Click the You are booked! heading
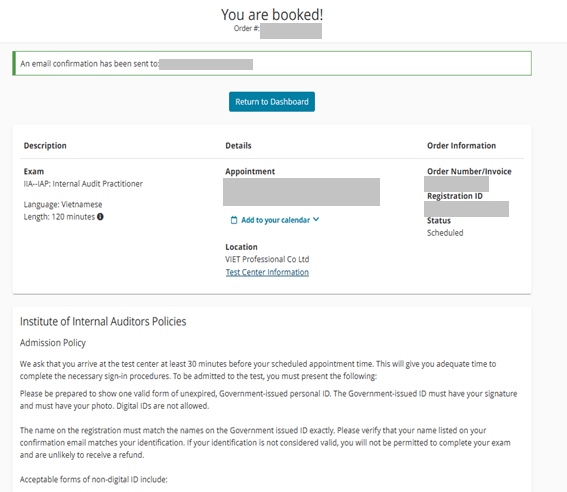 [272, 15]
